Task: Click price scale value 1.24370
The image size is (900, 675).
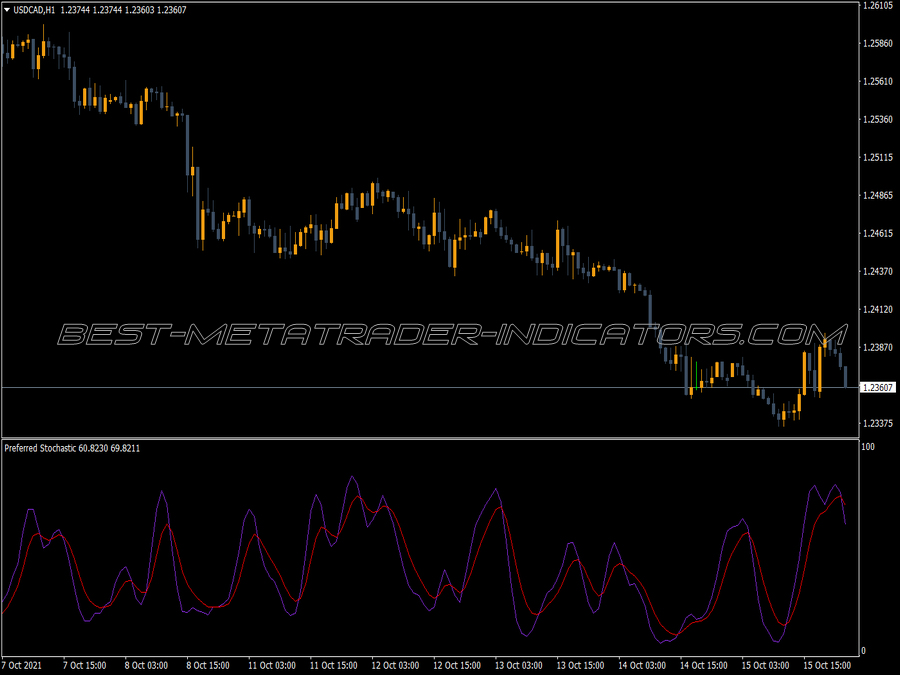Action: point(878,271)
